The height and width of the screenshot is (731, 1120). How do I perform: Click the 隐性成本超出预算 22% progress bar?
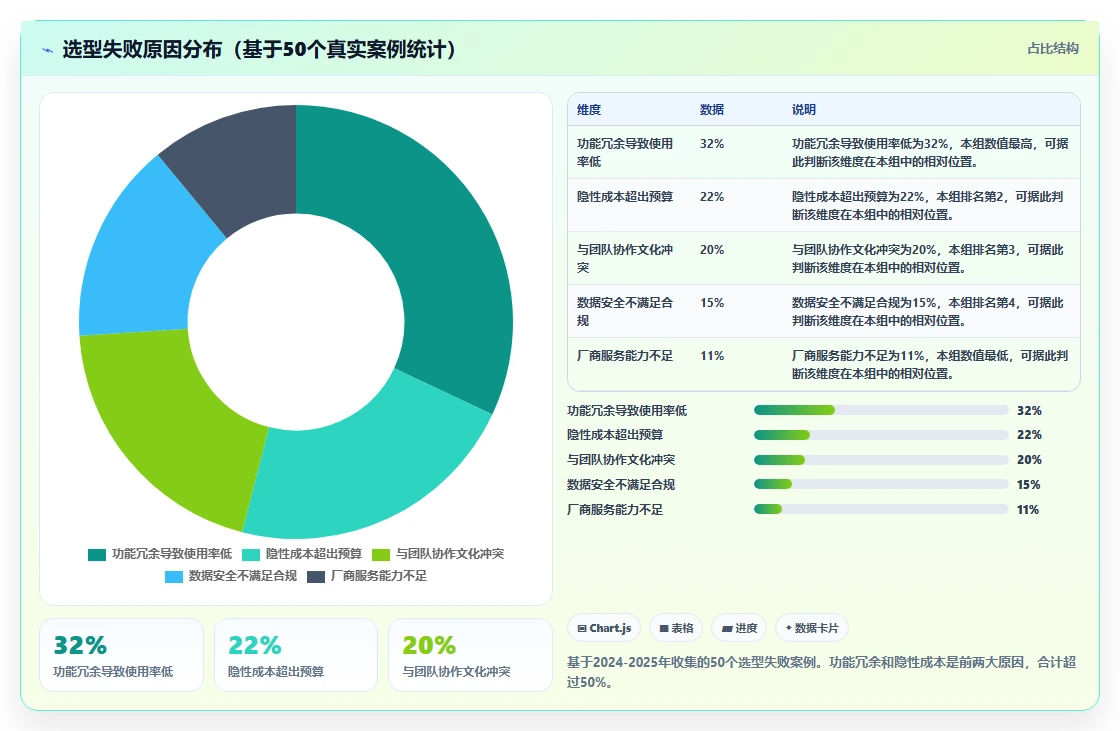click(881, 435)
